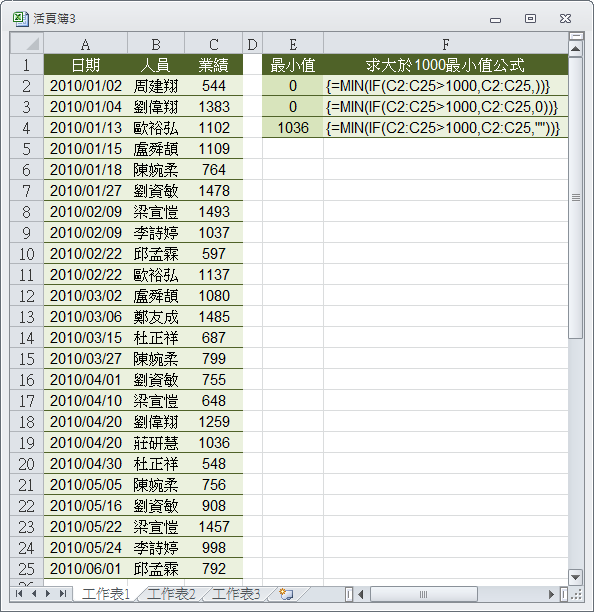
Task: Select column D header
Action: 253,44
